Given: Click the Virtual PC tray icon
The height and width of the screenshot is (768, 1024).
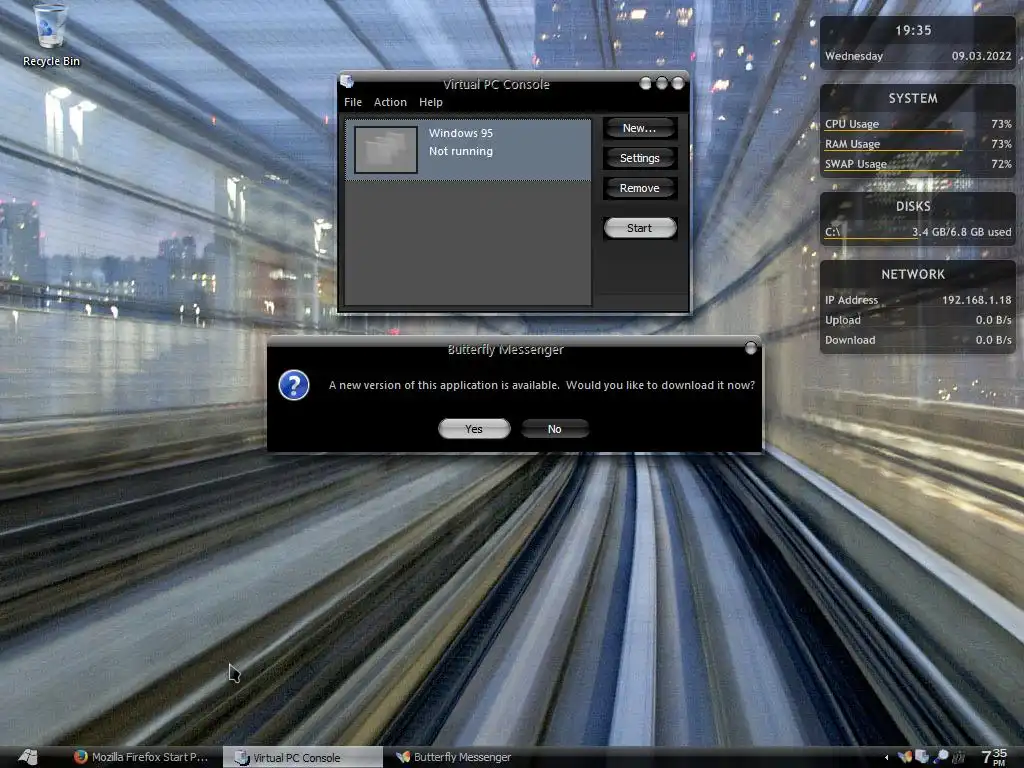Looking at the screenshot, I should pos(922,757).
